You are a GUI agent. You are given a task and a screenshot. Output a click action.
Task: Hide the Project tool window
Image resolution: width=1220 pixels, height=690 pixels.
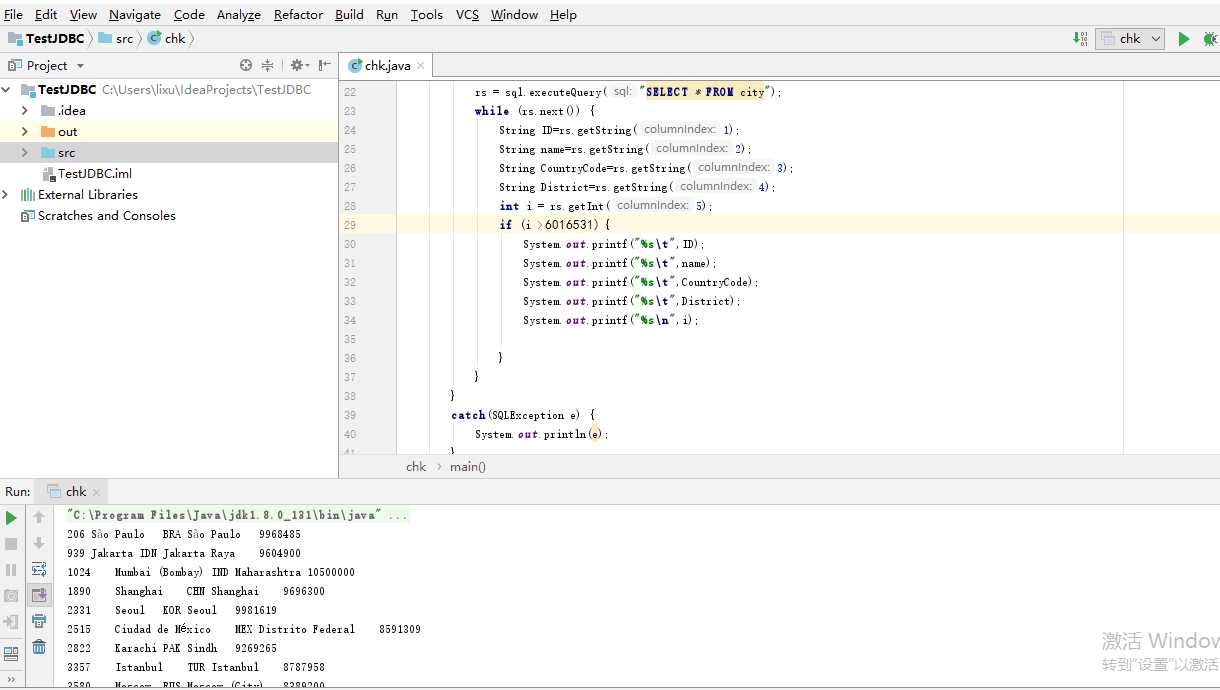(x=325, y=65)
